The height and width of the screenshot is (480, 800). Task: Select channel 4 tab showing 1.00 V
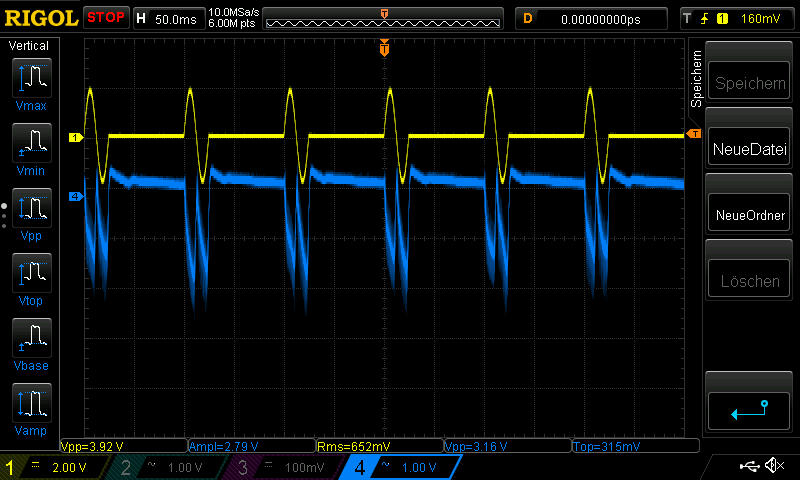pos(401,467)
